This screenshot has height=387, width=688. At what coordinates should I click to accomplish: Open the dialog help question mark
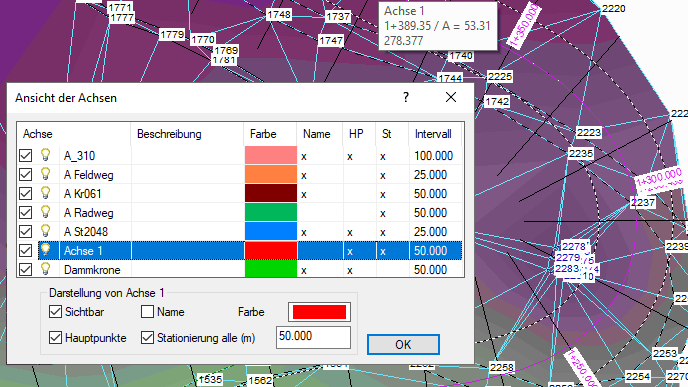point(406,97)
